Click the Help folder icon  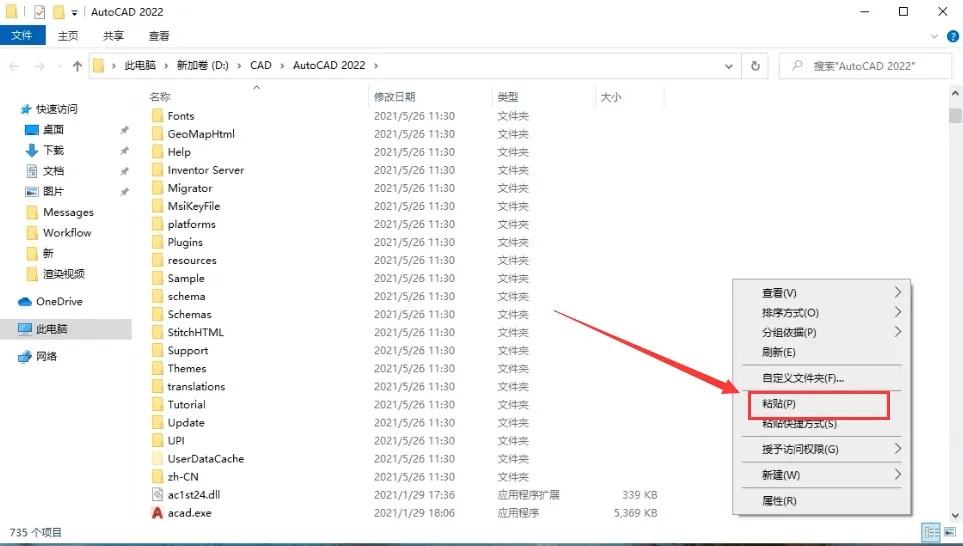pyautogui.click(x=157, y=152)
